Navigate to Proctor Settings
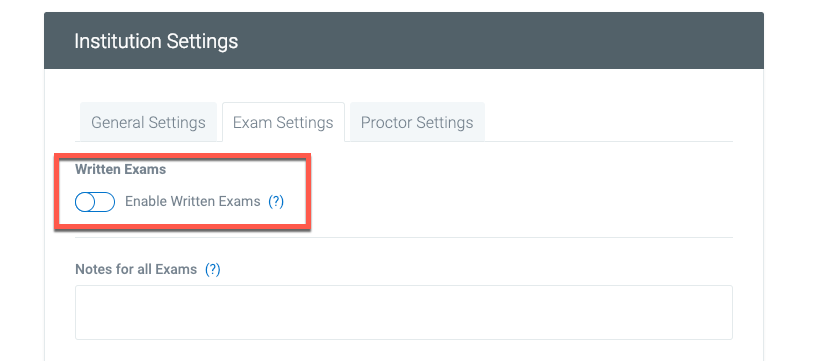This screenshot has width=815, height=361. (x=417, y=123)
